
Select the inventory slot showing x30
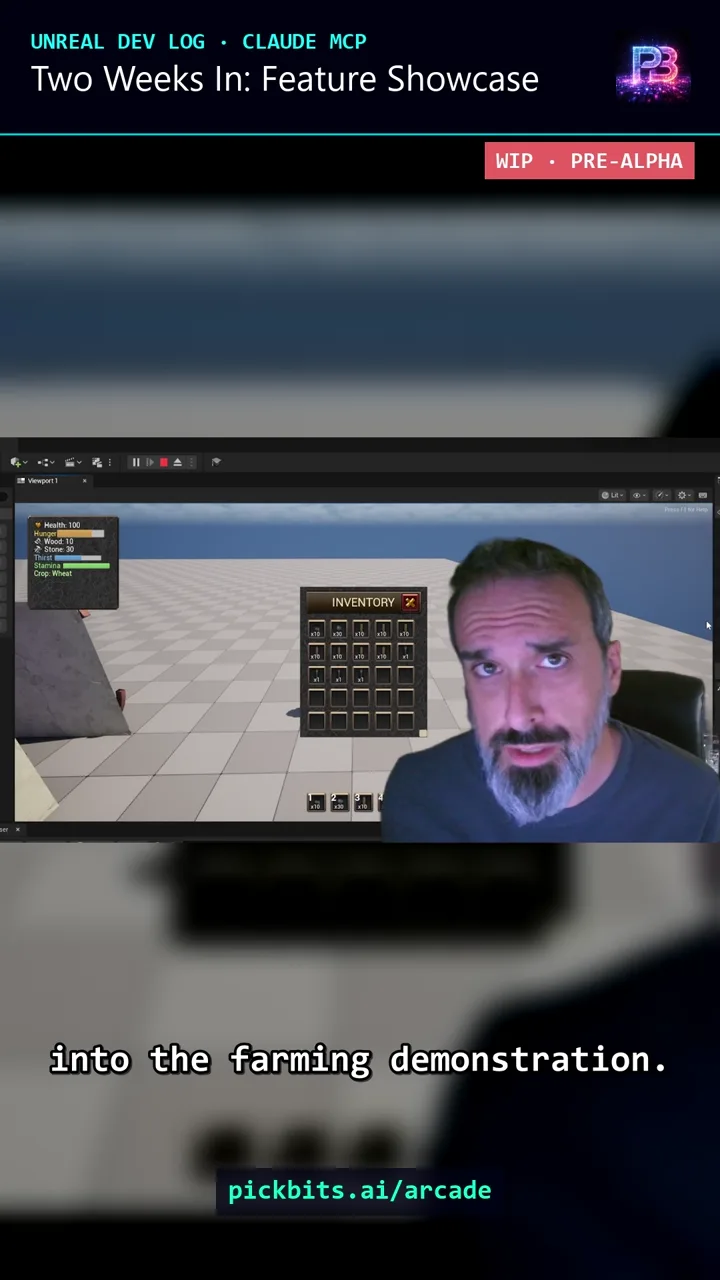(338, 629)
